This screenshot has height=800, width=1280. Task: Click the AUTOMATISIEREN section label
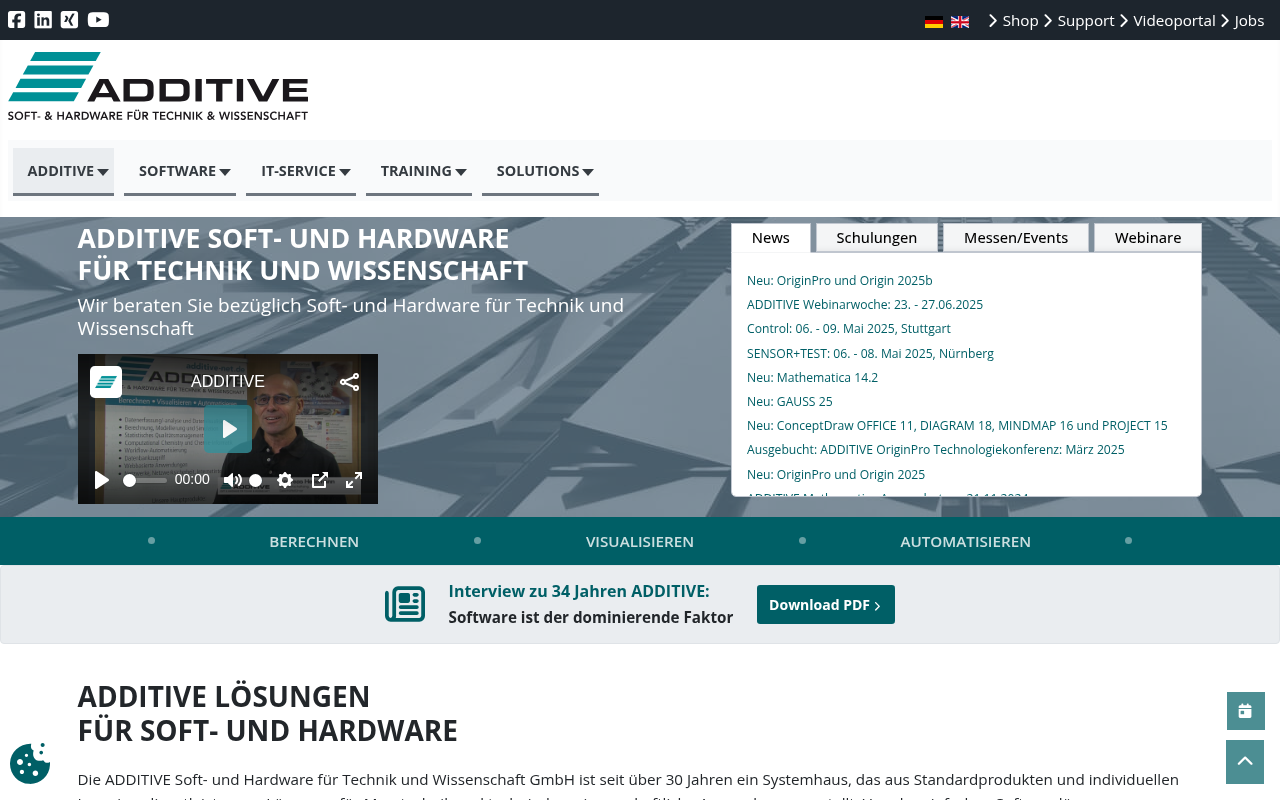coord(965,542)
